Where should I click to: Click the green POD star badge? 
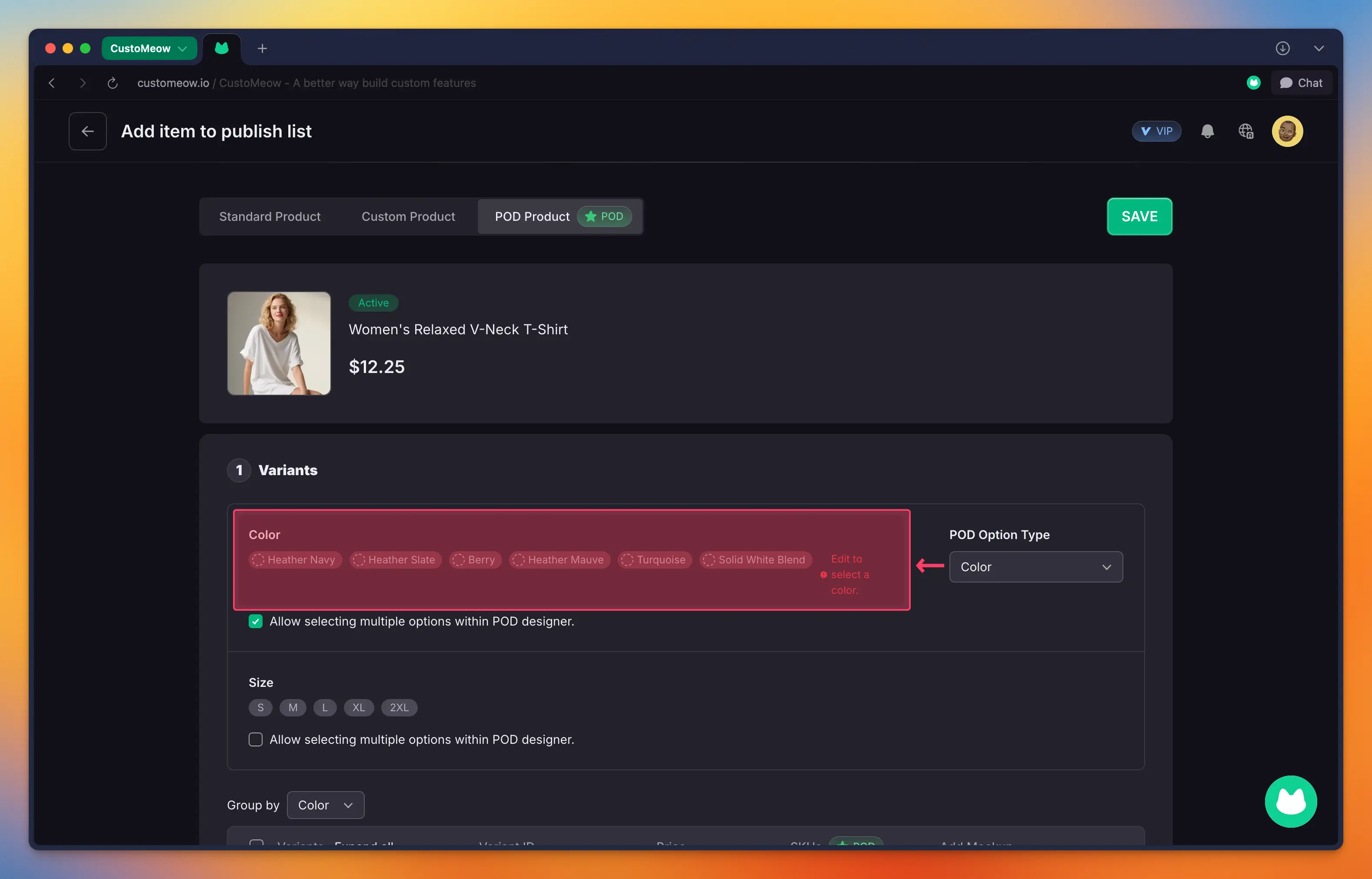click(x=604, y=217)
